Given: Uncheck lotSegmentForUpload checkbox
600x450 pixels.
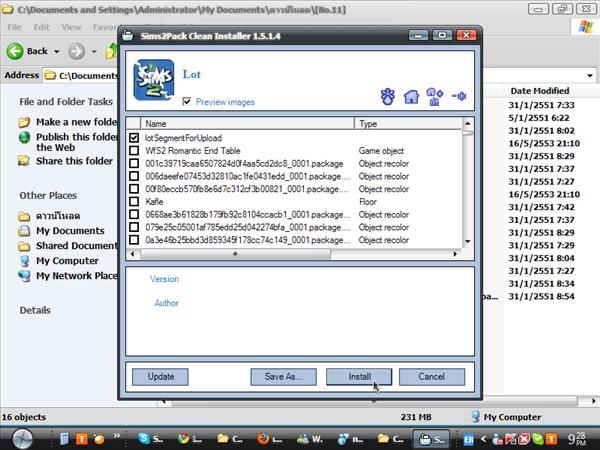Looking at the screenshot, I should coord(134,138).
